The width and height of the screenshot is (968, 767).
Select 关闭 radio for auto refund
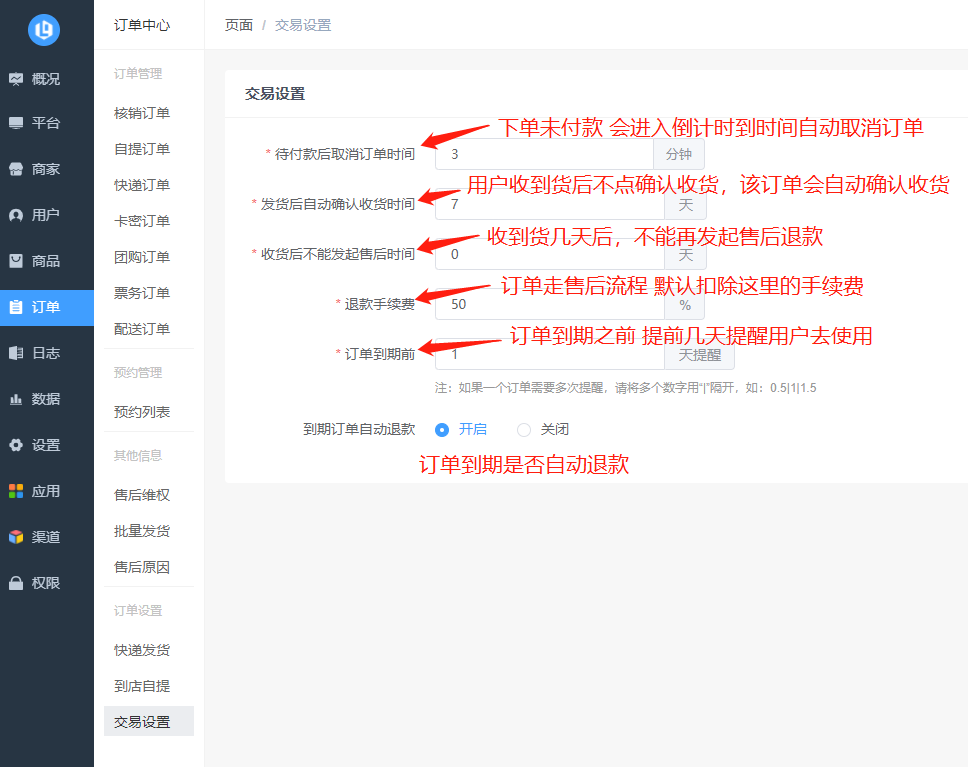coord(524,430)
